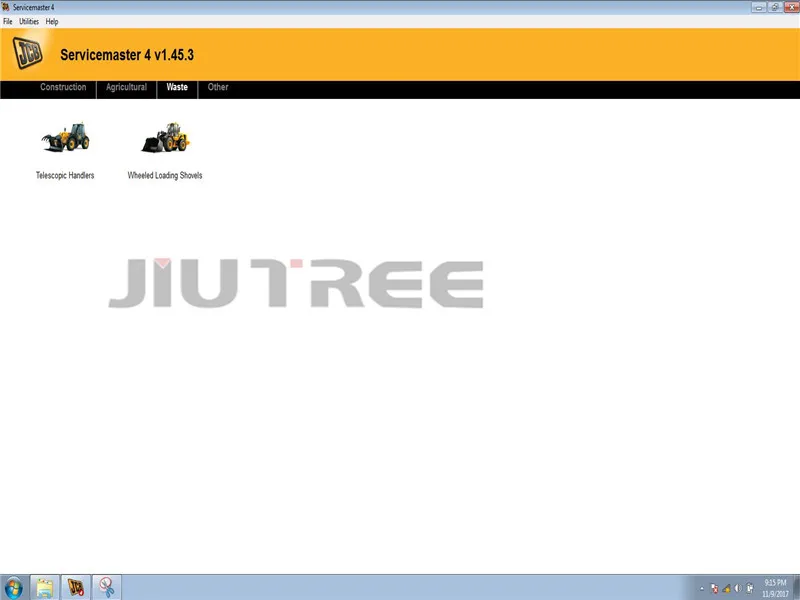Click the Telescopic Handlers label
The image size is (800, 600).
coord(65,176)
